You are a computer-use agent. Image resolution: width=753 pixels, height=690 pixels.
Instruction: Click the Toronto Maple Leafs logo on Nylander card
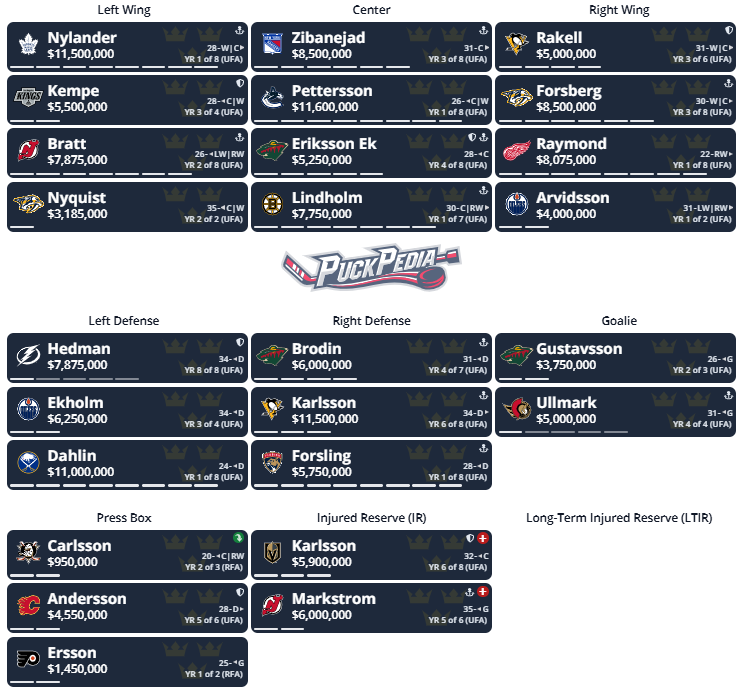(x=28, y=44)
